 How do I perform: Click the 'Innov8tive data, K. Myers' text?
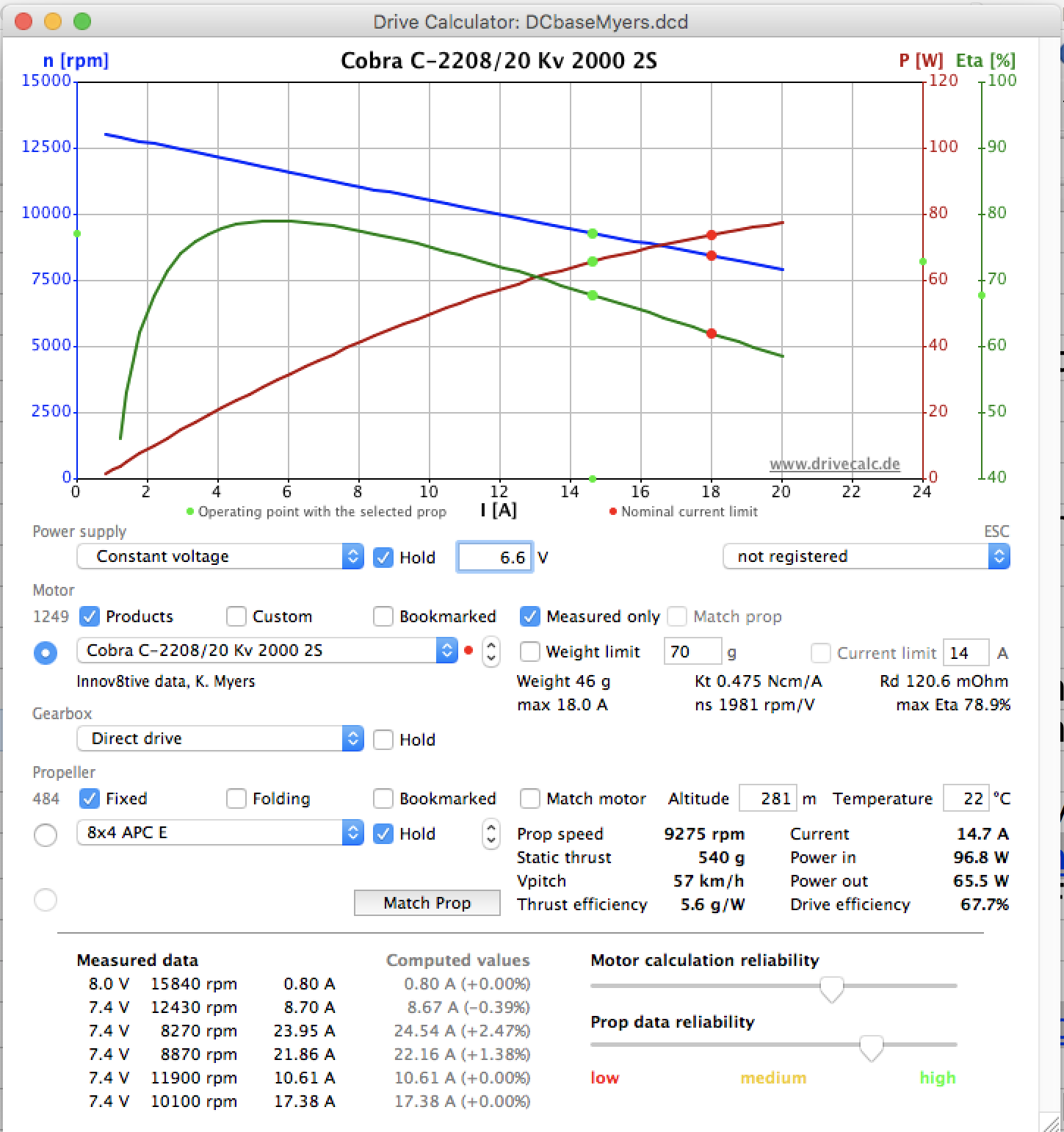[x=166, y=682]
